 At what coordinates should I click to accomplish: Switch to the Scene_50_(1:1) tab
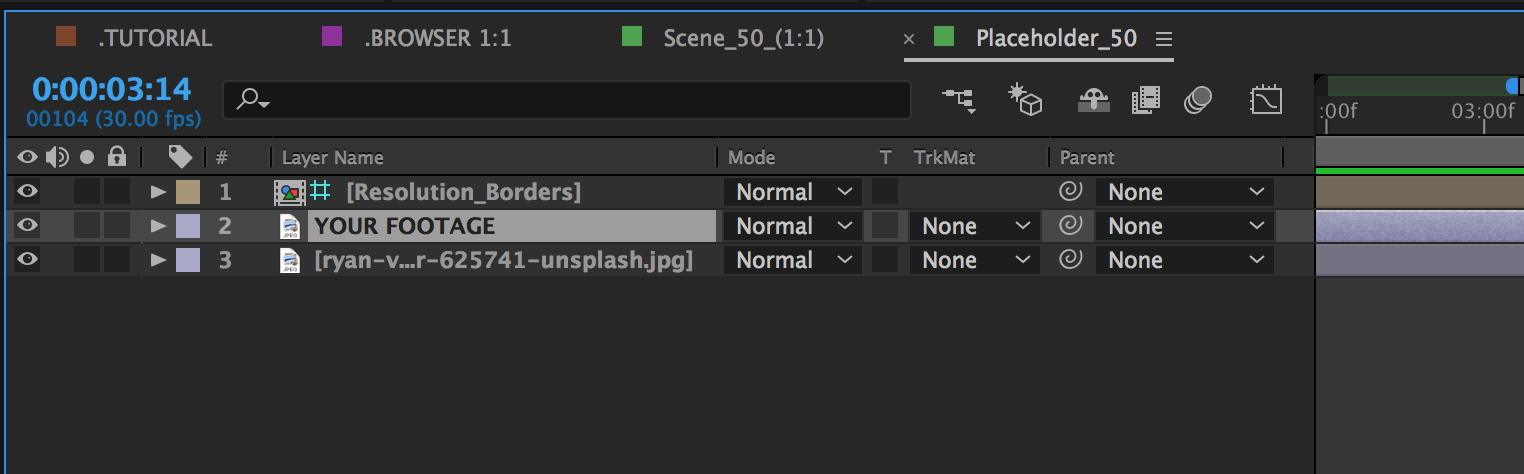(743, 38)
